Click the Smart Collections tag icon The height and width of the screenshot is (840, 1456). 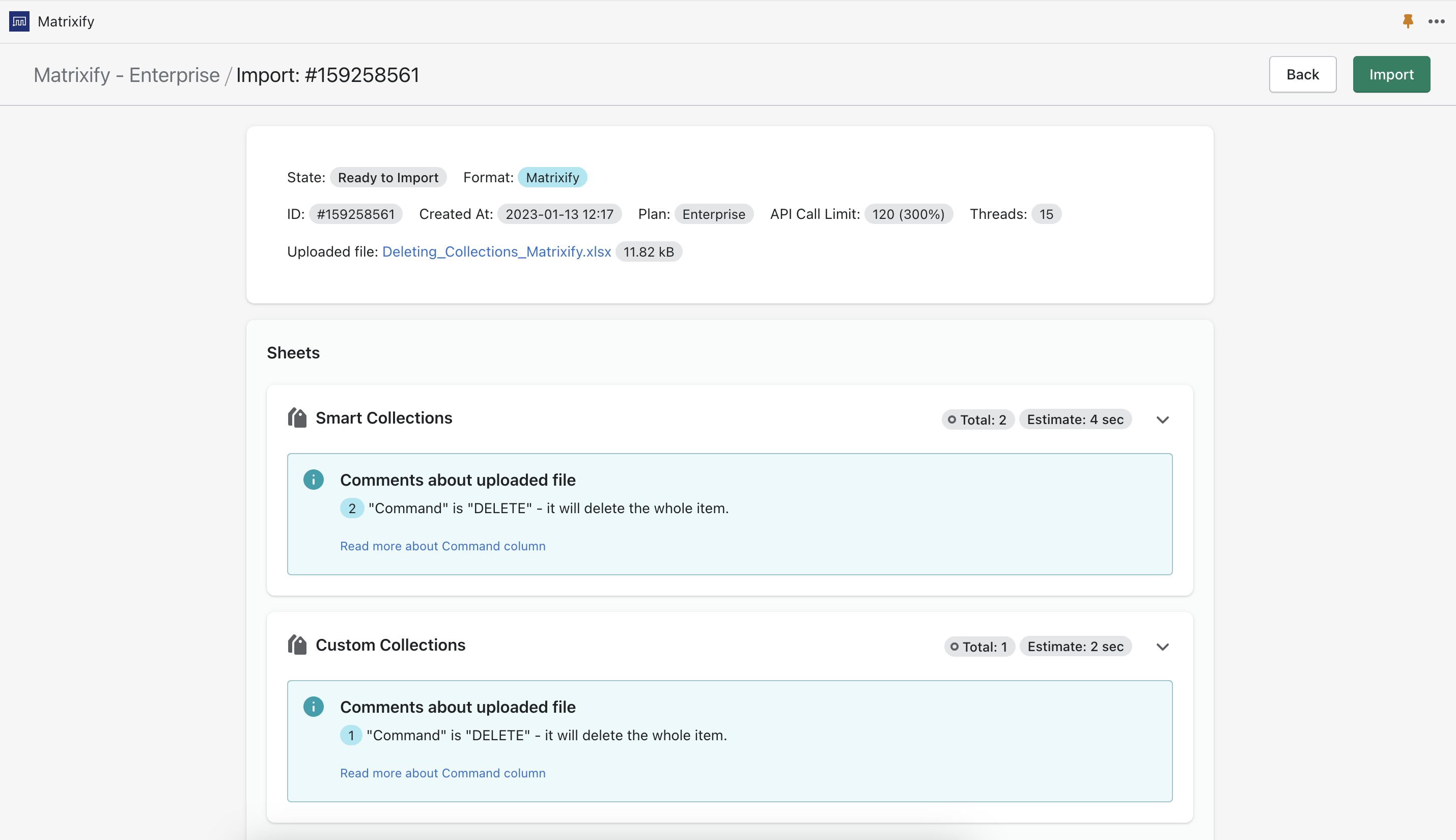click(x=297, y=417)
